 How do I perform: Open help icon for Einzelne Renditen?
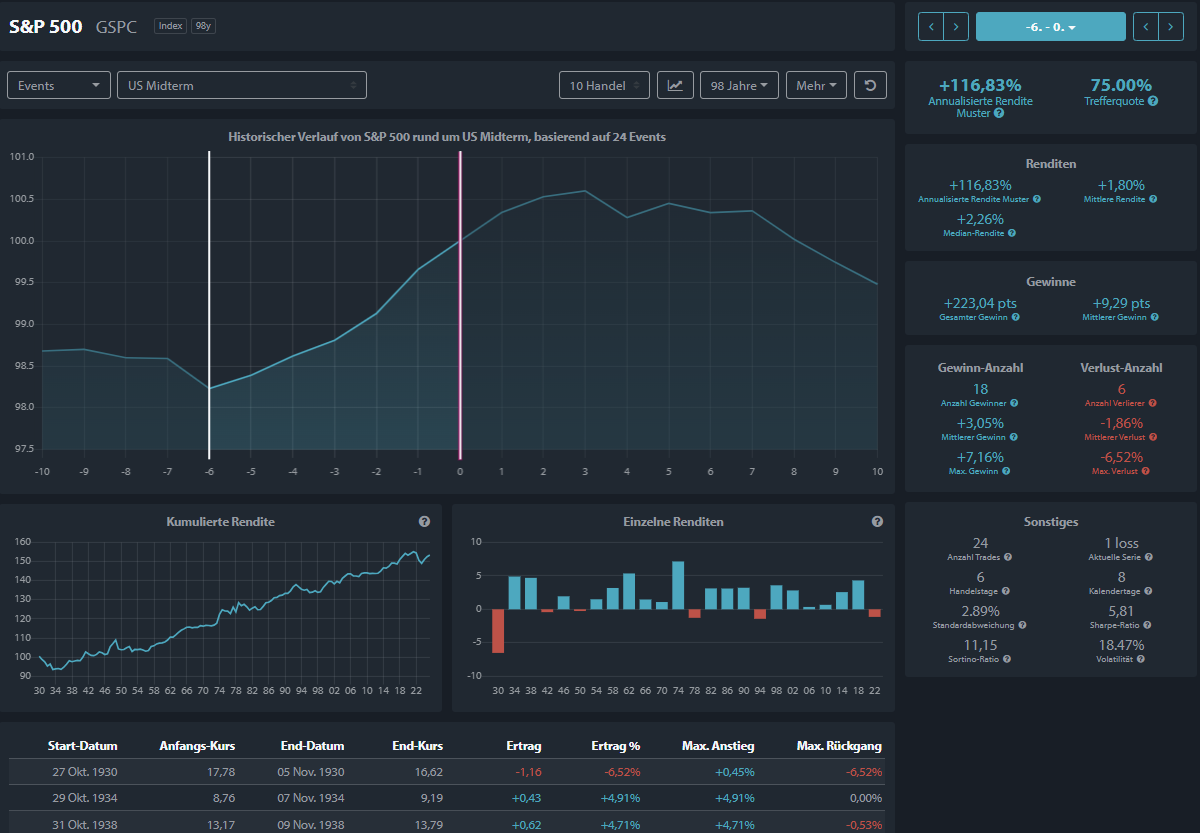pos(877,521)
